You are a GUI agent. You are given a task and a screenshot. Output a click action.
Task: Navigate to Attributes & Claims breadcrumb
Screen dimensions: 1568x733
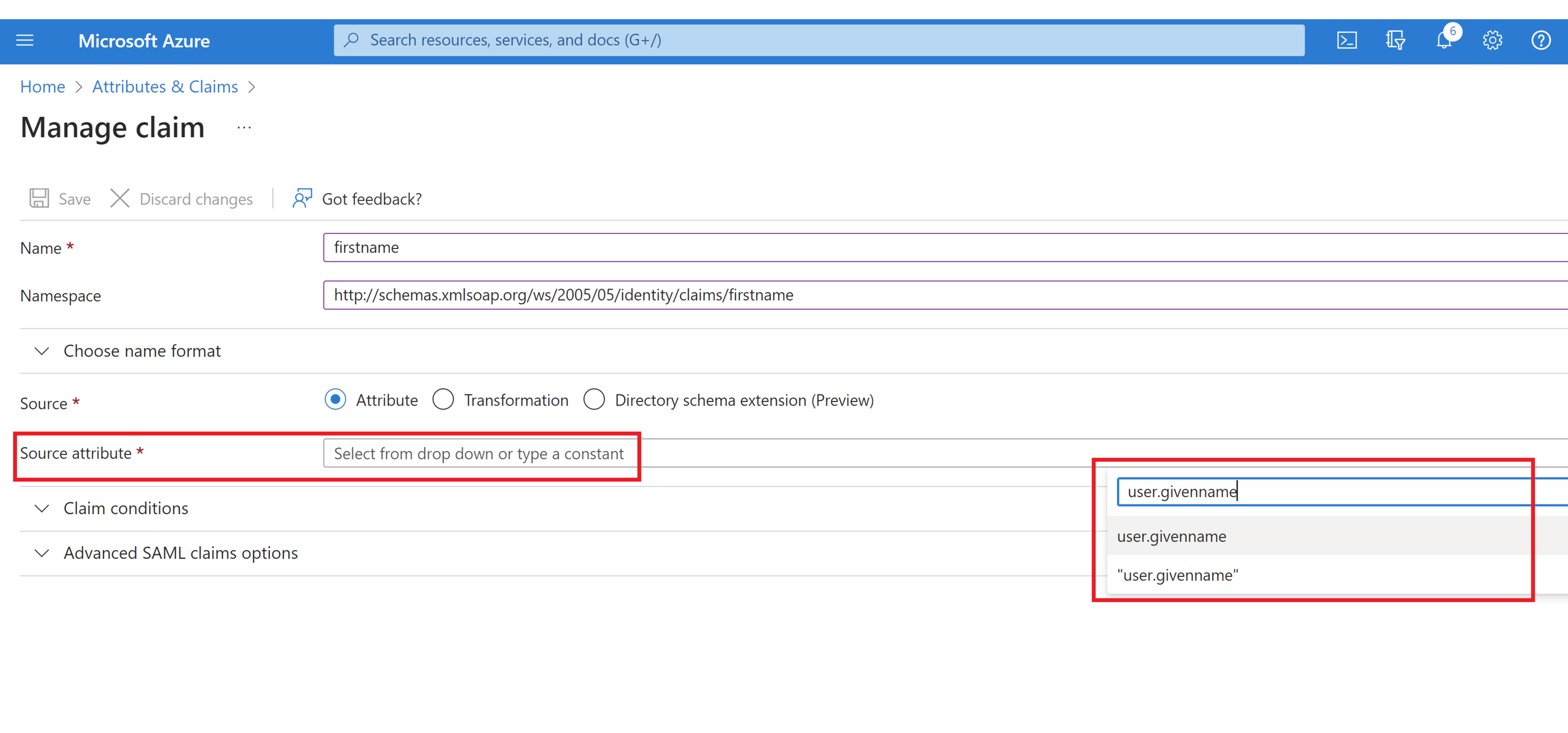point(164,87)
